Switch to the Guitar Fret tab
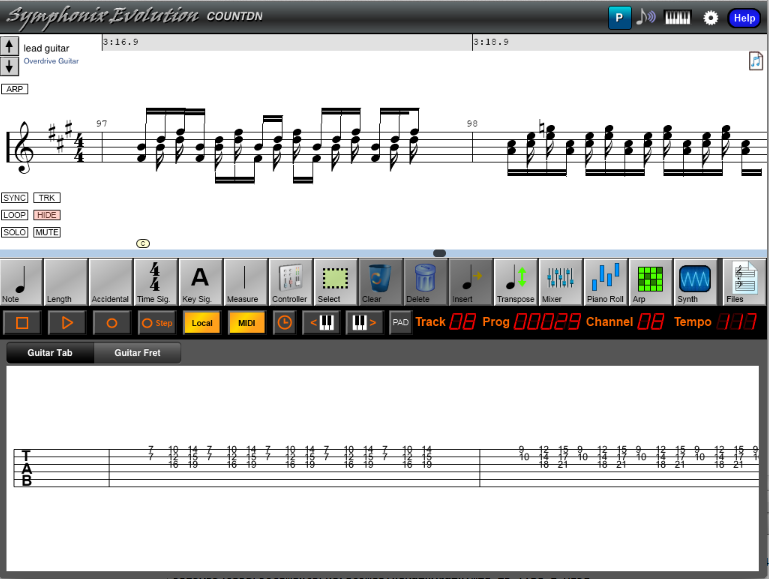Viewport: 769px width, 579px height. [137, 353]
